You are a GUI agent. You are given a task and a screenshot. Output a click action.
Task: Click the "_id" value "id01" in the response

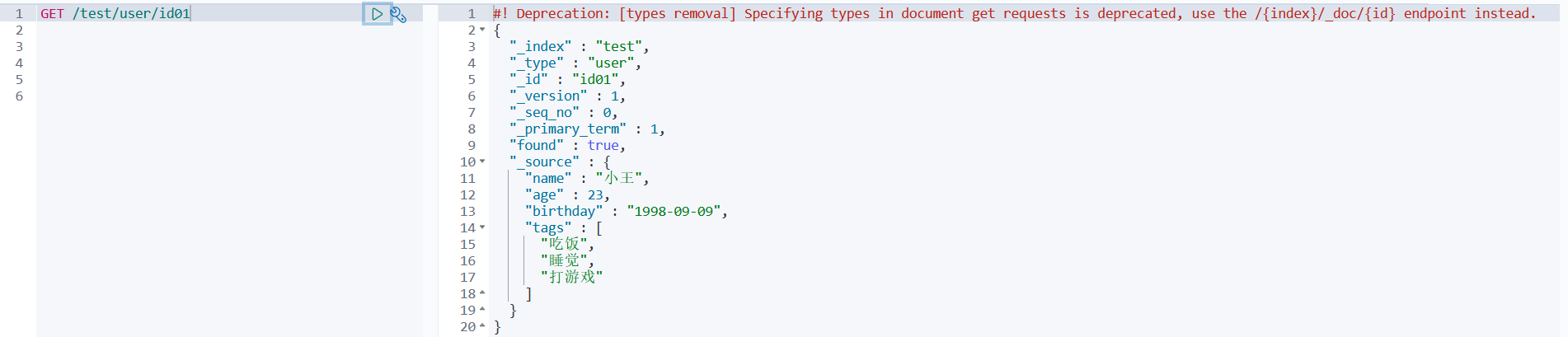597,80
